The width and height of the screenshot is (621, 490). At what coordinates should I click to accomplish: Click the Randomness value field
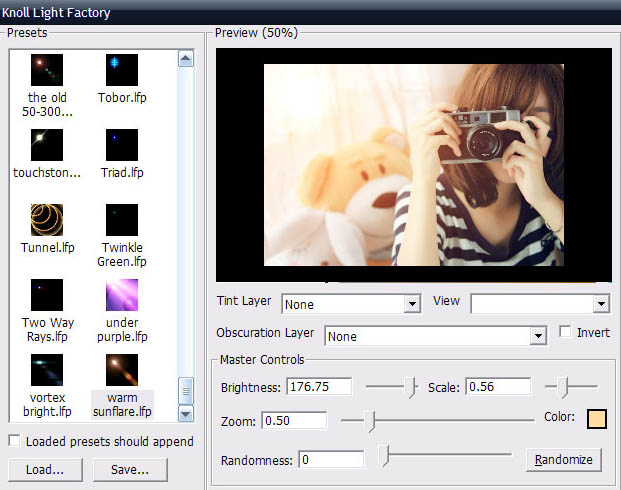pyautogui.click(x=331, y=459)
